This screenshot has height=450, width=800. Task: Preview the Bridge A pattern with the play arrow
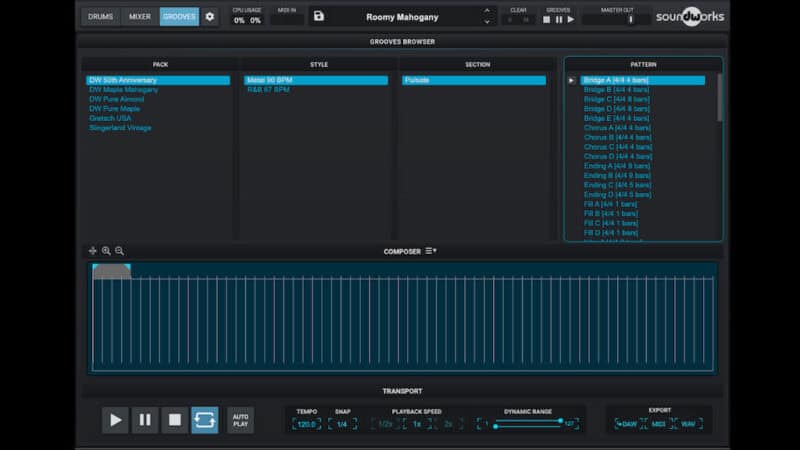571,81
